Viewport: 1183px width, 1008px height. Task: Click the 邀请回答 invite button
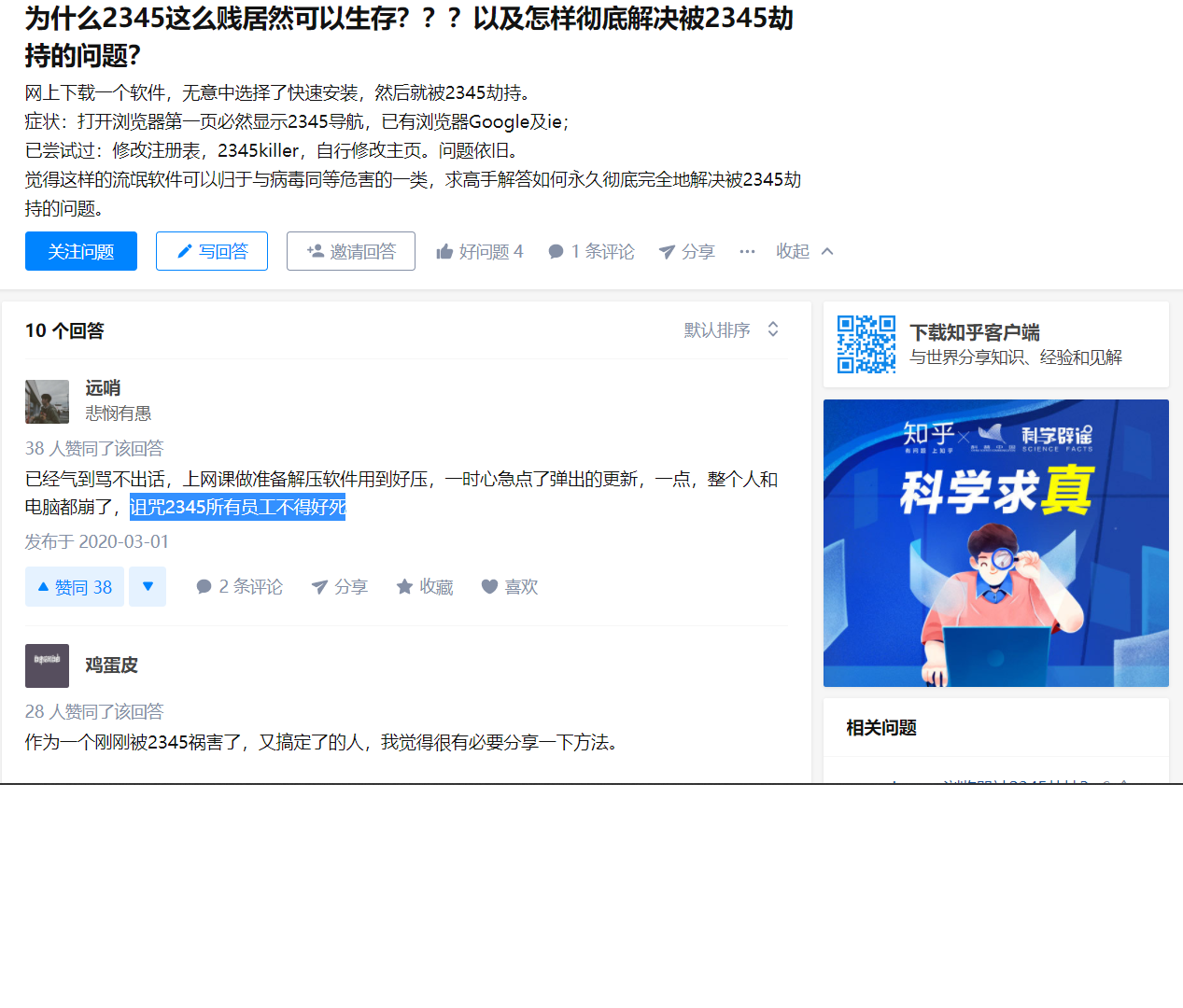pos(351,251)
